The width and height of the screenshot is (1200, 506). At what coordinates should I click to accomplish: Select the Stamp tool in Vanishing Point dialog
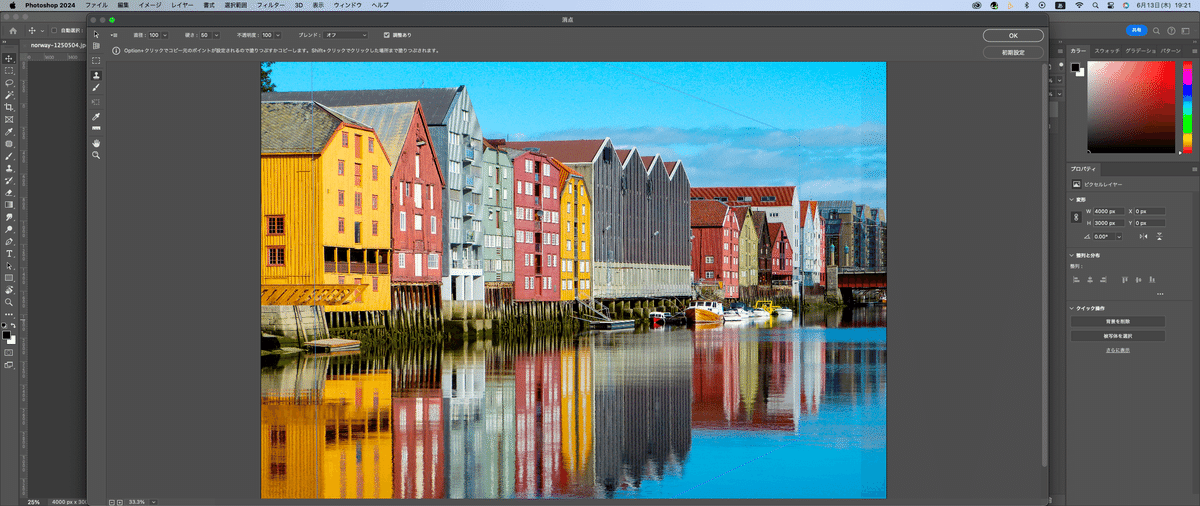tap(96, 75)
